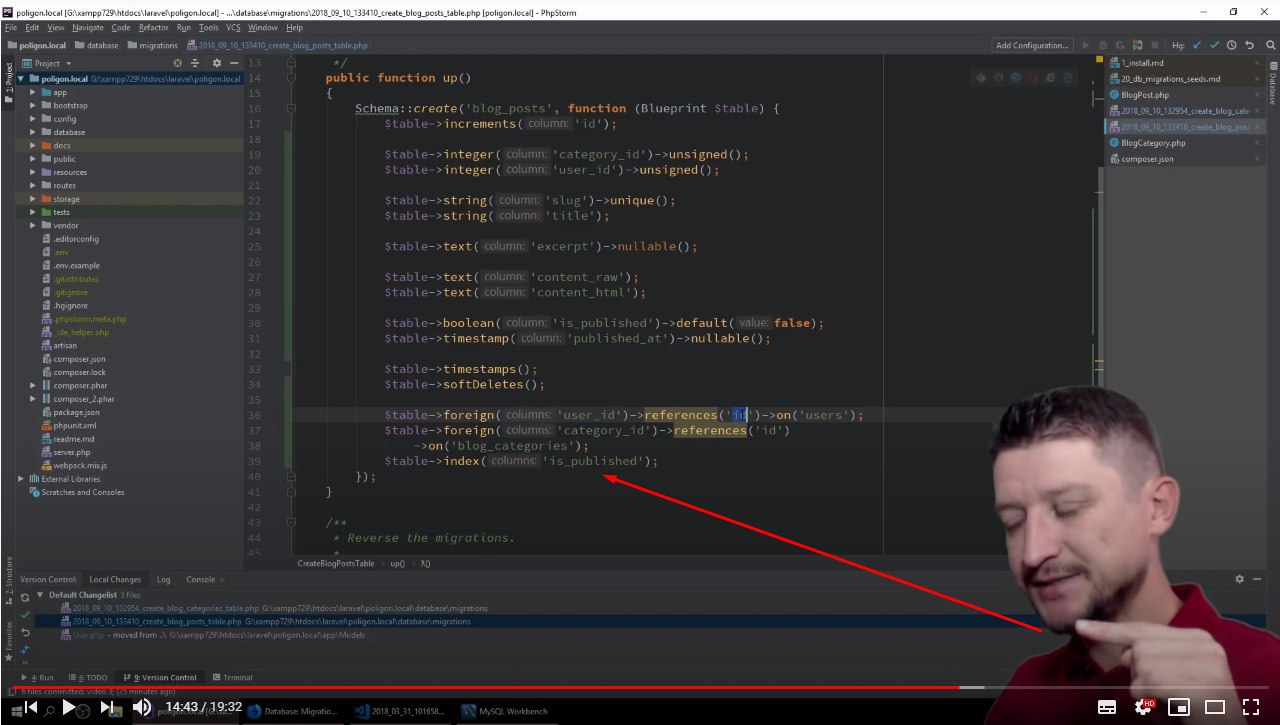Collapse the Default Changelist group
This screenshot has width=1280, height=725.
click(40, 595)
